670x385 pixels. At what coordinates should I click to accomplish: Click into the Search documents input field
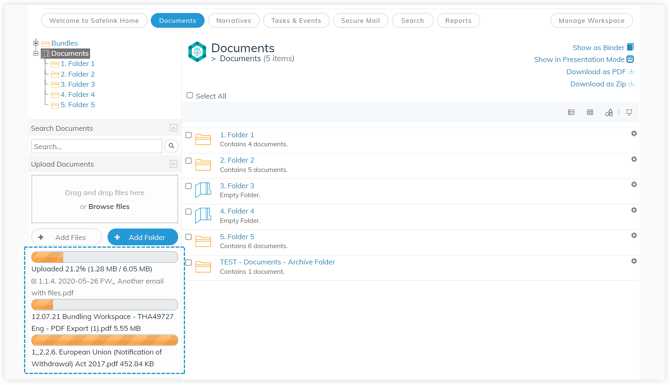pos(97,146)
